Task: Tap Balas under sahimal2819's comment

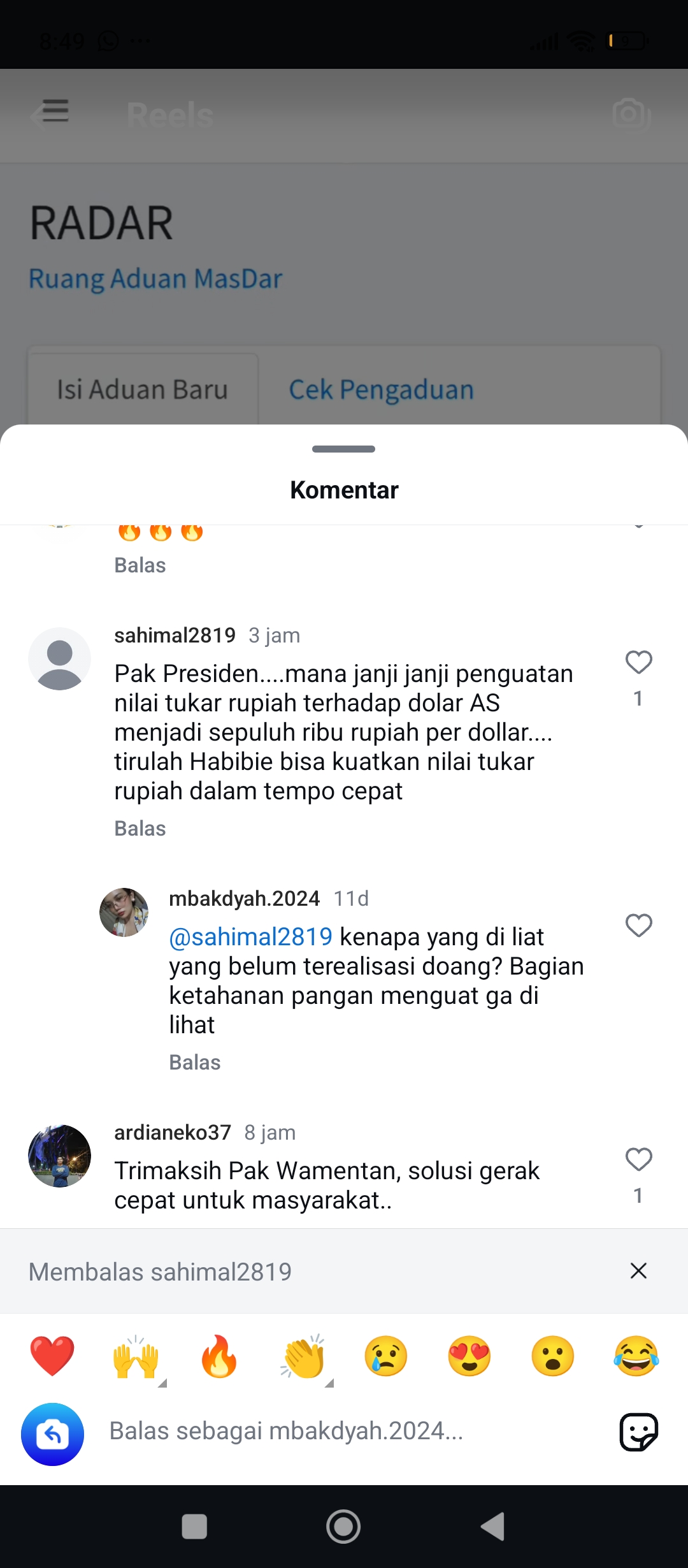Action: point(140,829)
